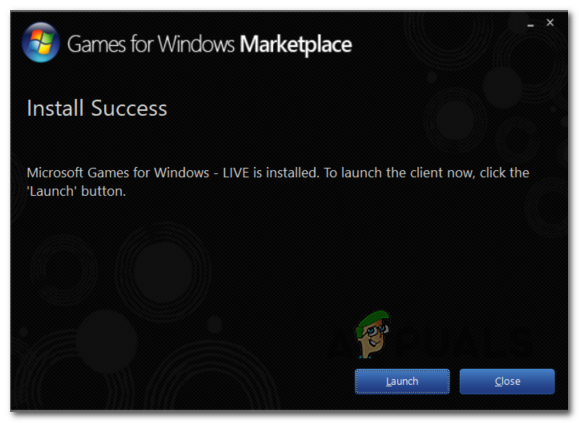Click the word Windows in the title
This screenshot has height=423, width=579.
(x=196, y=44)
